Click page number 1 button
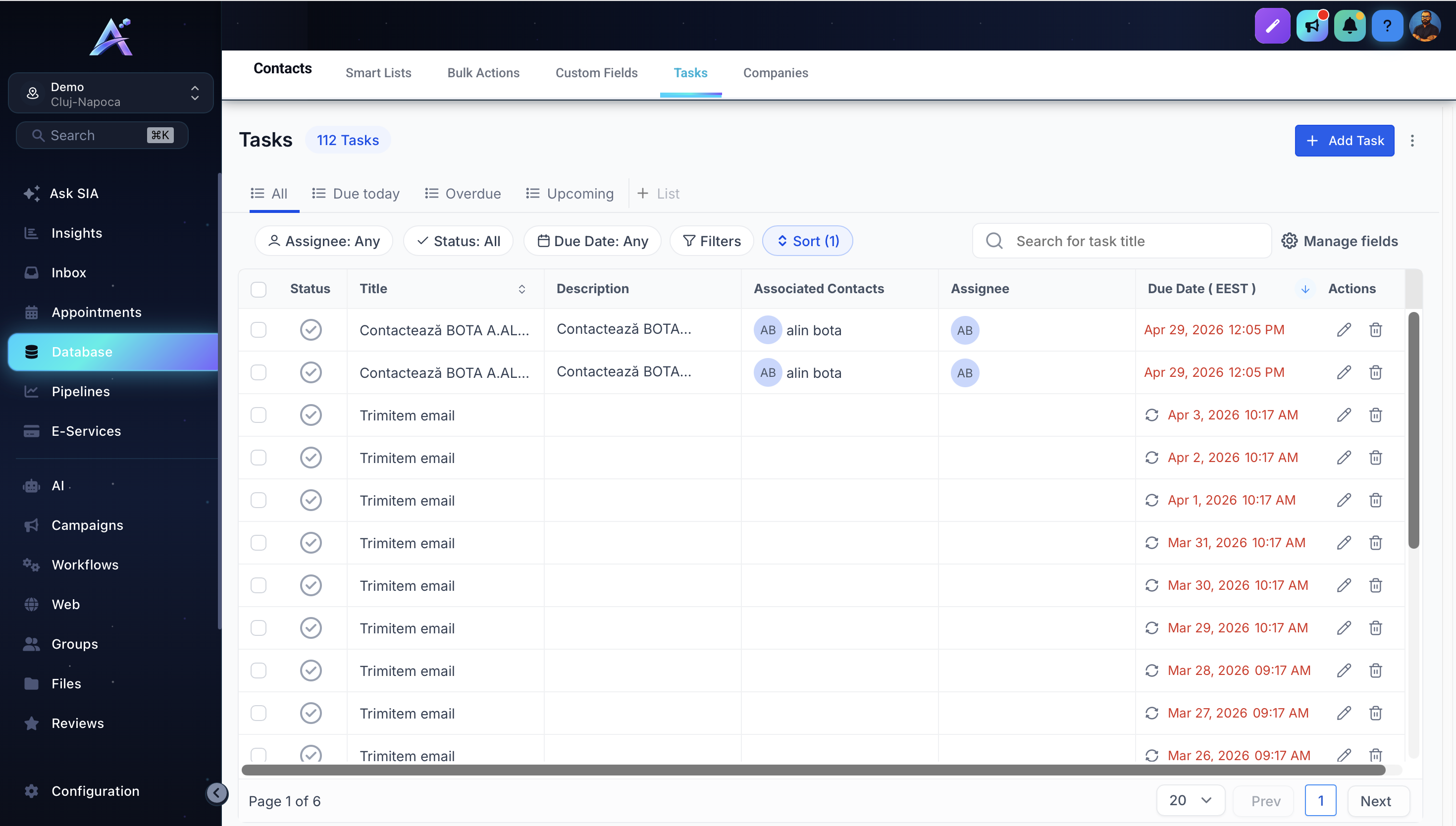This screenshot has width=1456, height=826. pos(1320,800)
